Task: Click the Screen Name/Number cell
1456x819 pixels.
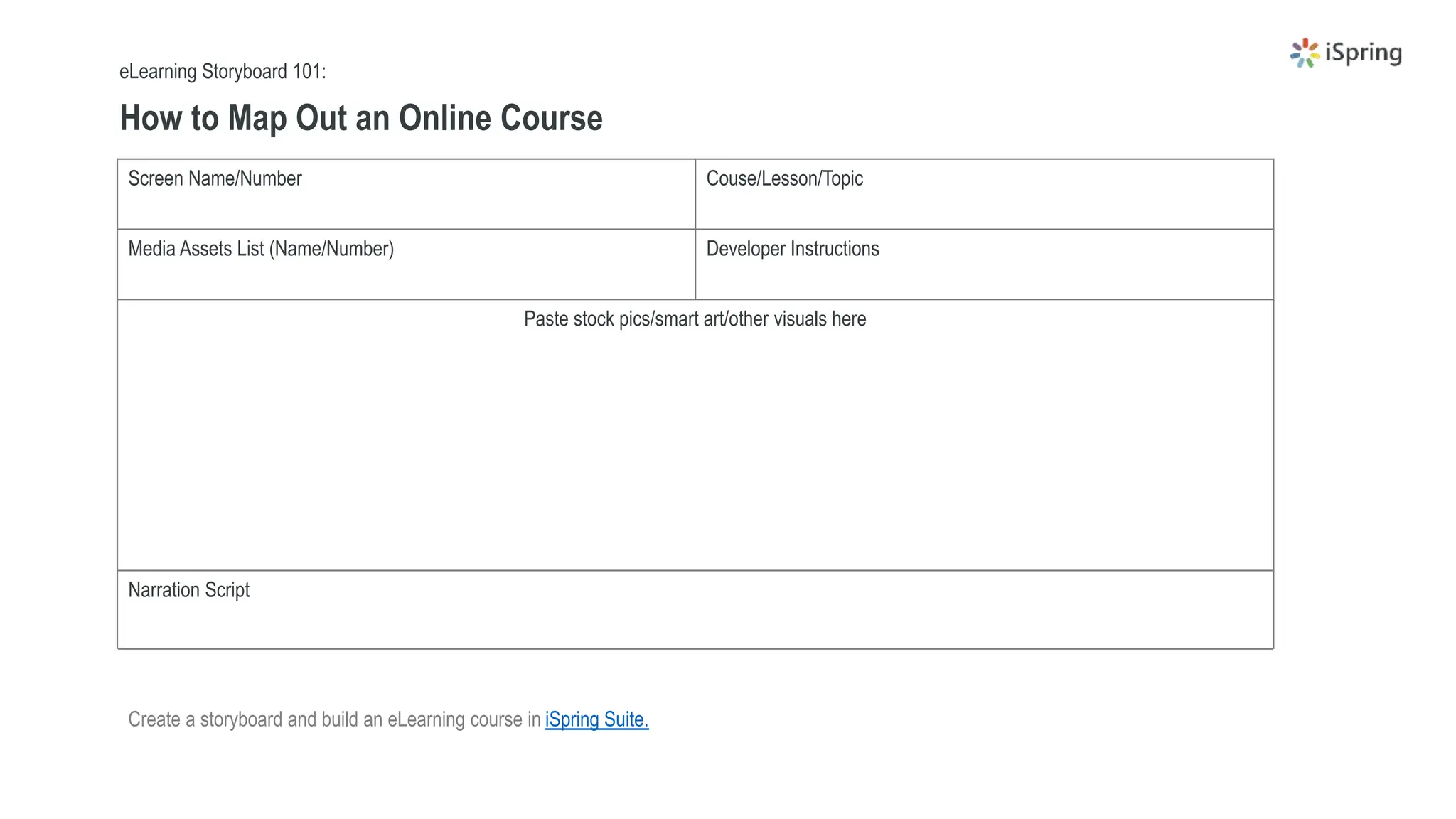Action: click(405, 203)
